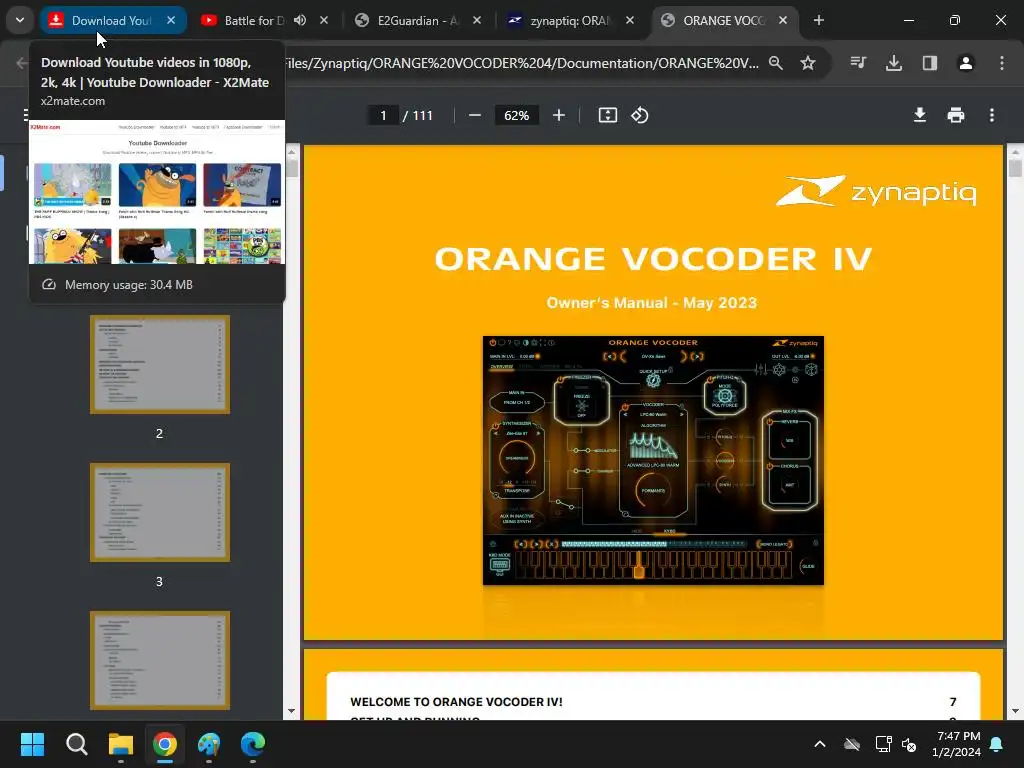Open Microsoft Edge from taskbar

tap(253, 744)
